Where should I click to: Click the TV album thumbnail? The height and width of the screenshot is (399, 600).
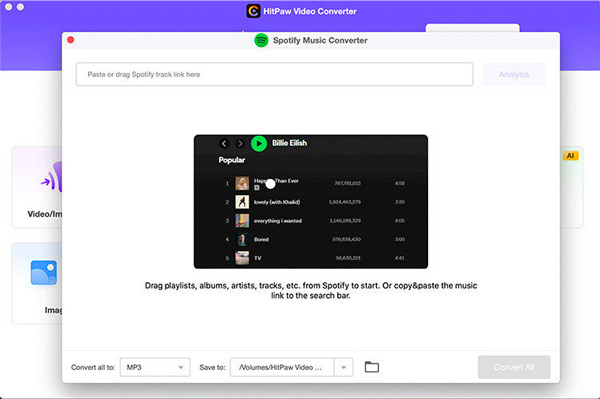point(242,258)
